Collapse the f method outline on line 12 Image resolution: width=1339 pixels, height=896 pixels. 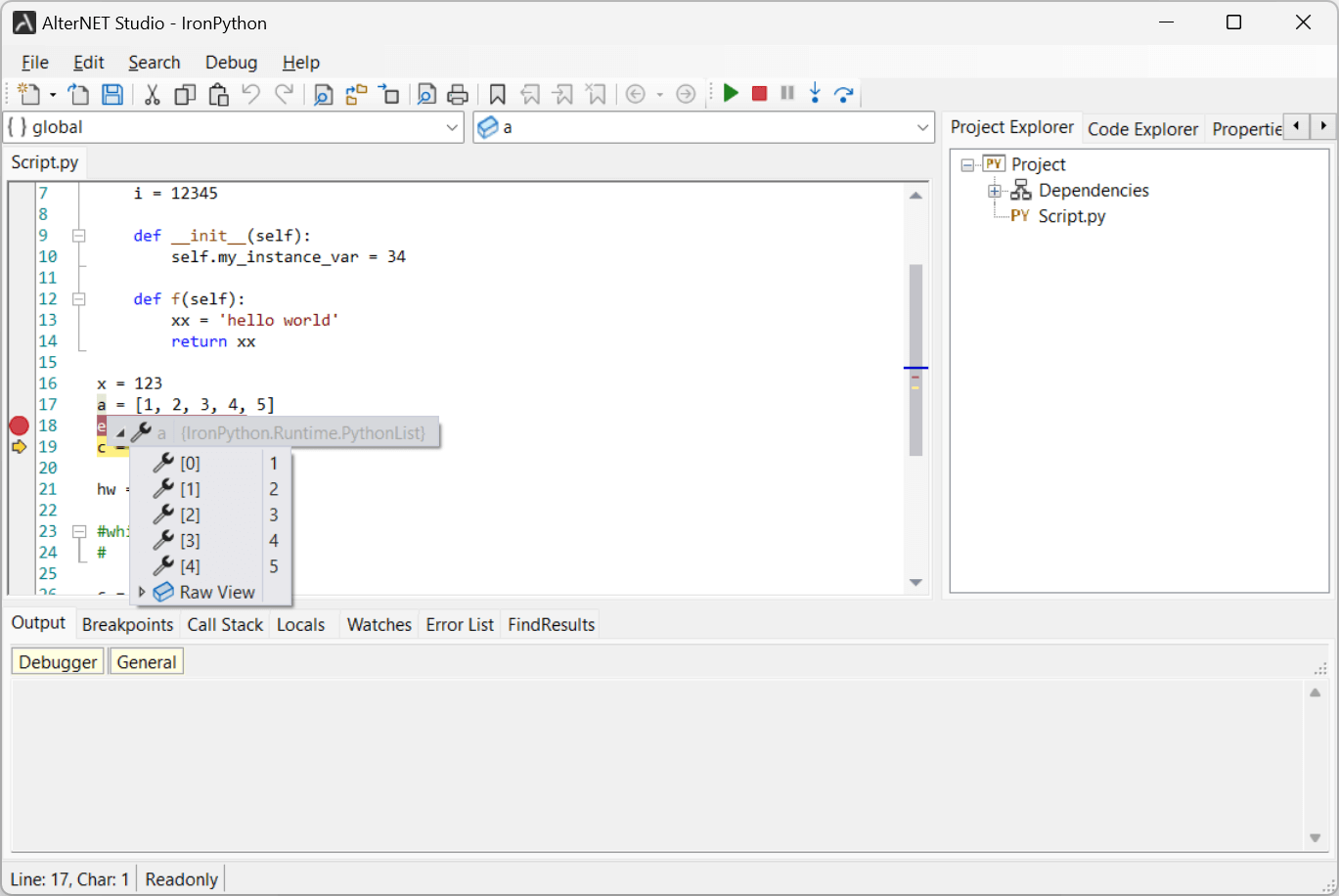coord(79,299)
